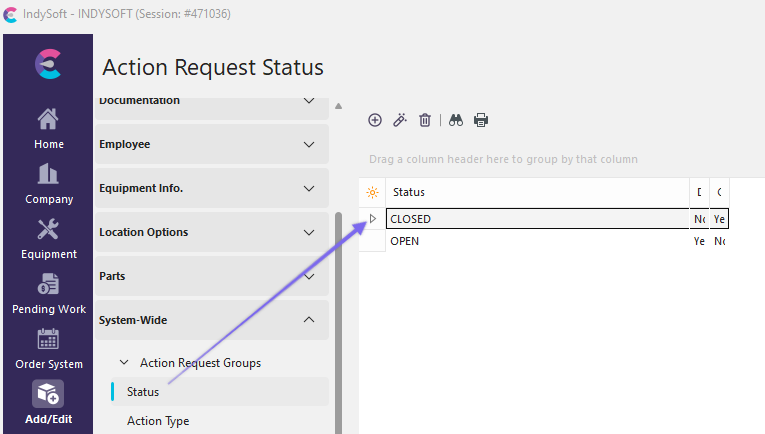The width and height of the screenshot is (765, 434).
Task: Click the trash delete icon
Action: tap(425, 120)
